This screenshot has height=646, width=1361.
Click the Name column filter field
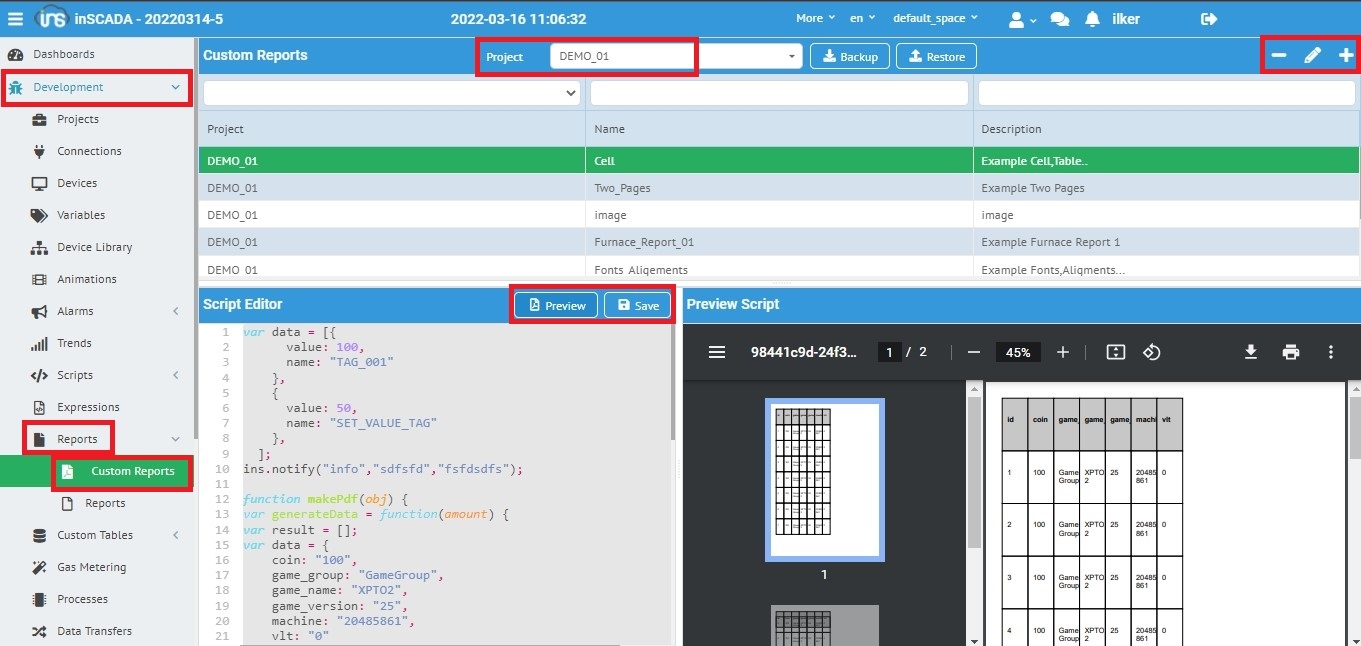(778, 93)
